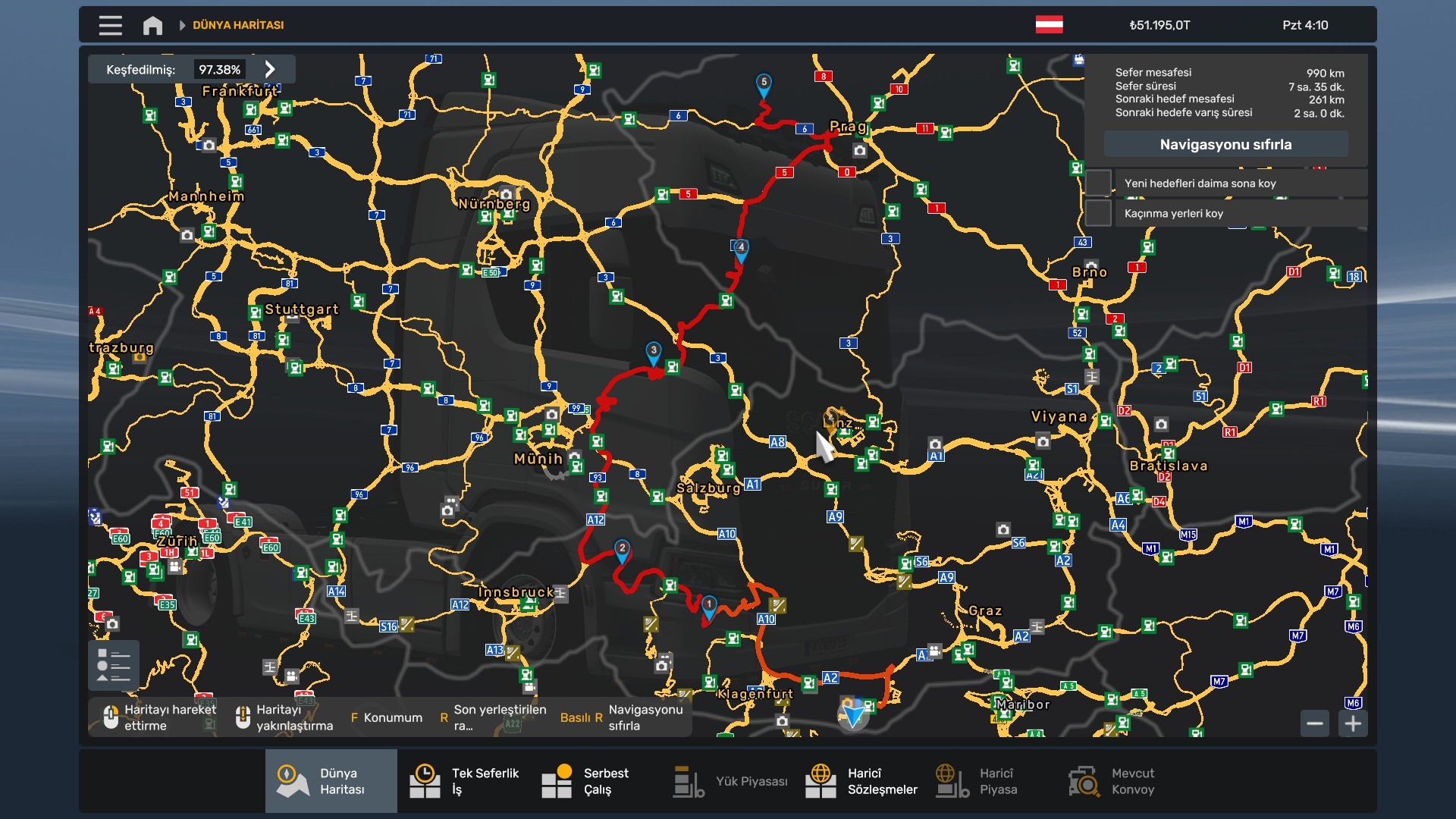Open the hamburger main menu
1456x819 pixels.
point(110,25)
